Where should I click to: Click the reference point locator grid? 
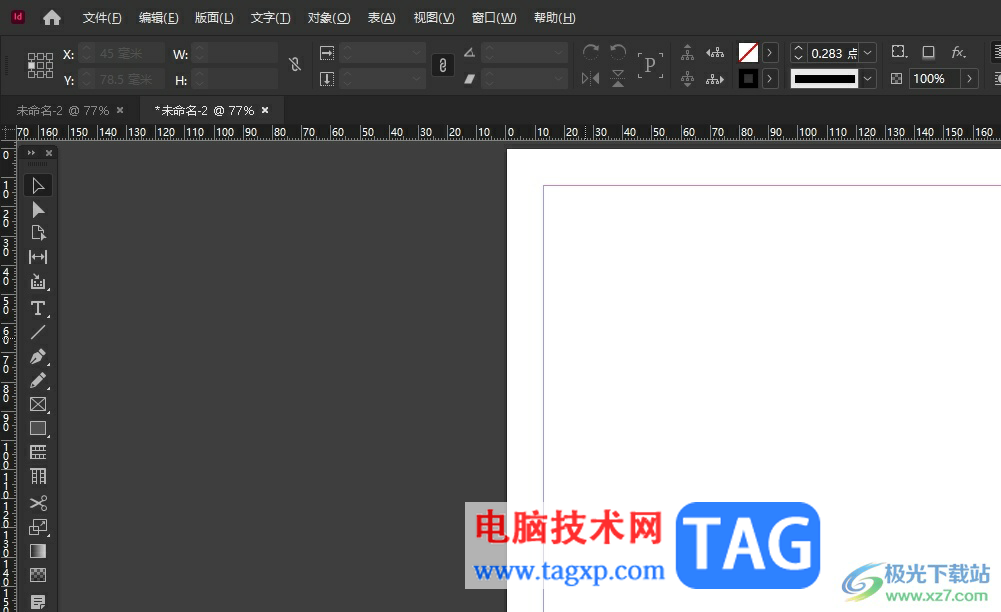coord(40,65)
